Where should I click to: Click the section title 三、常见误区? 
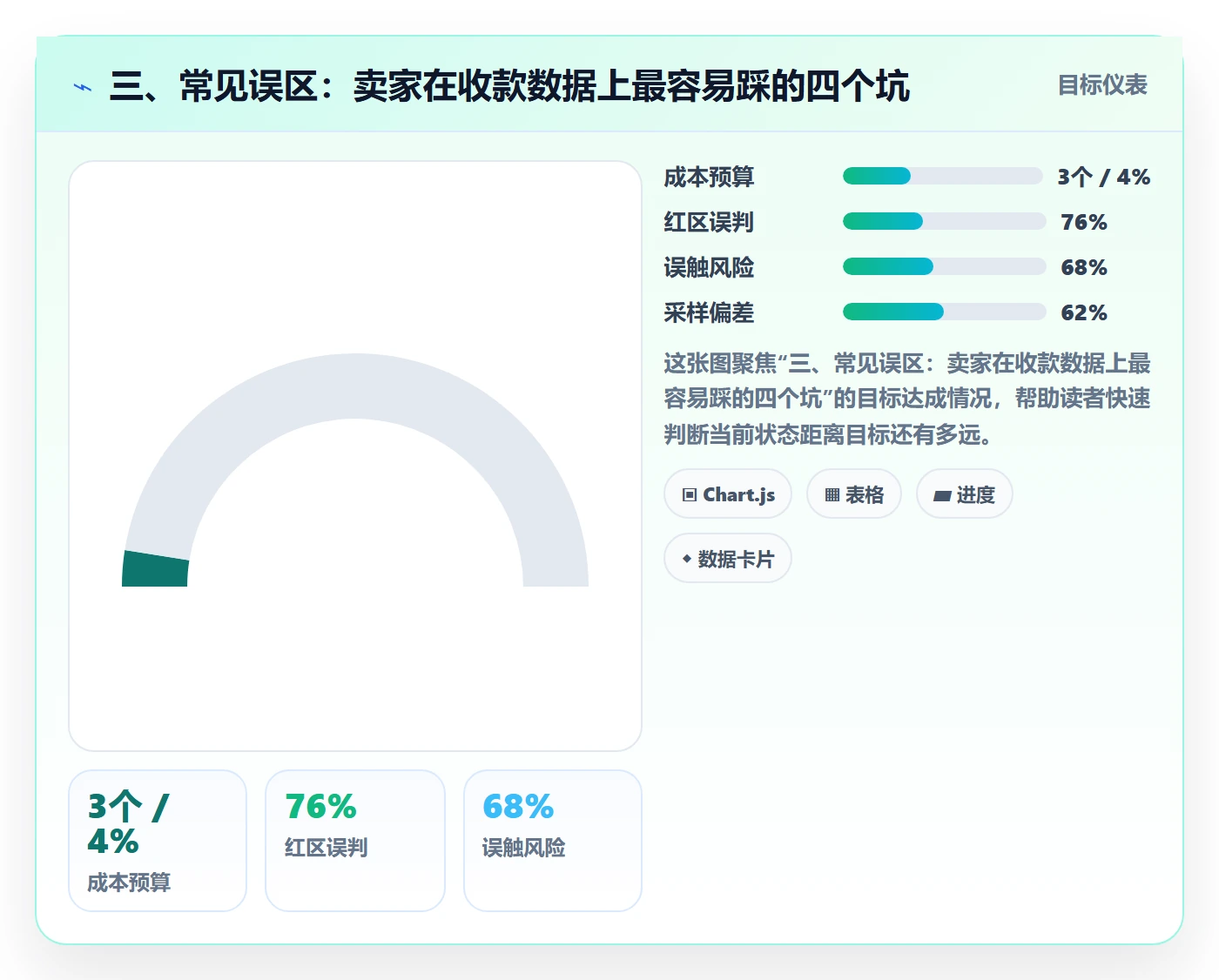click(x=509, y=86)
